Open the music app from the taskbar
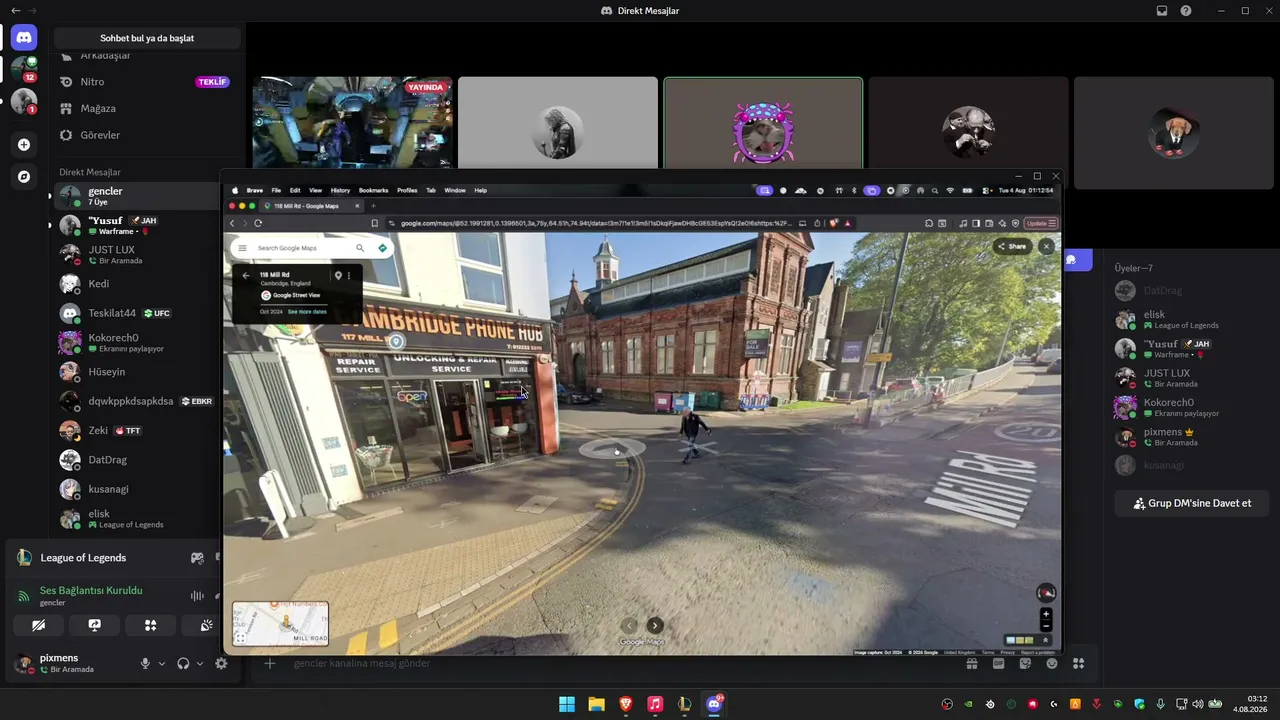This screenshot has height=720, width=1280. click(x=655, y=704)
